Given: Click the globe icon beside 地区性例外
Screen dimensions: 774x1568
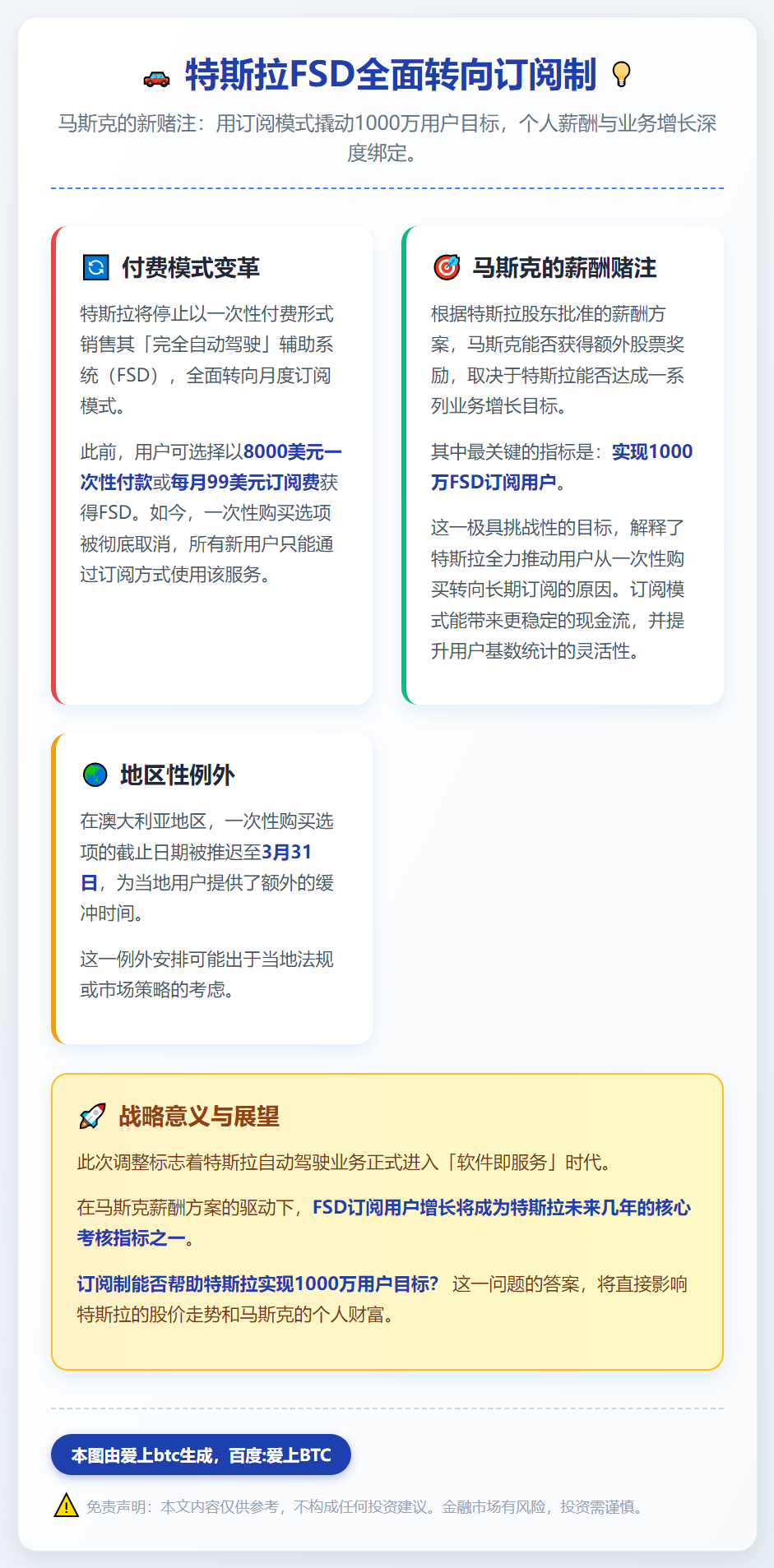Looking at the screenshot, I should pyautogui.click(x=95, y=775).
